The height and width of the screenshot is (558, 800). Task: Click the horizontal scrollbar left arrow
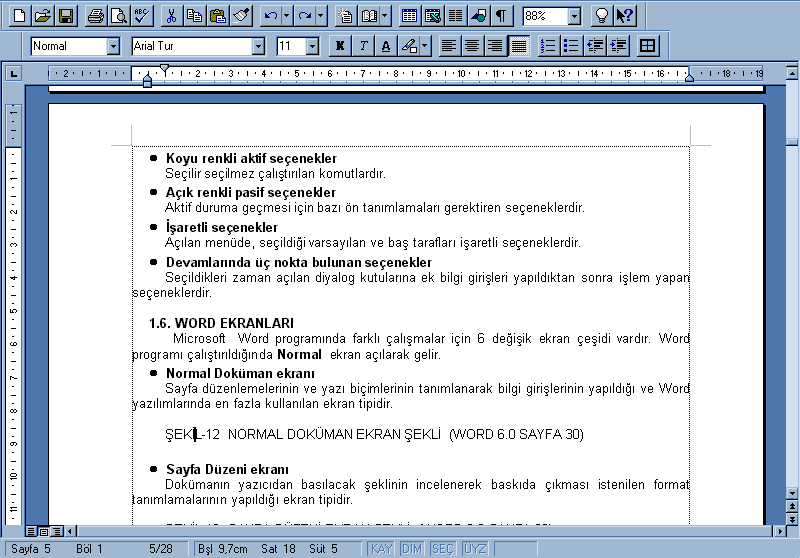[70, 531]
